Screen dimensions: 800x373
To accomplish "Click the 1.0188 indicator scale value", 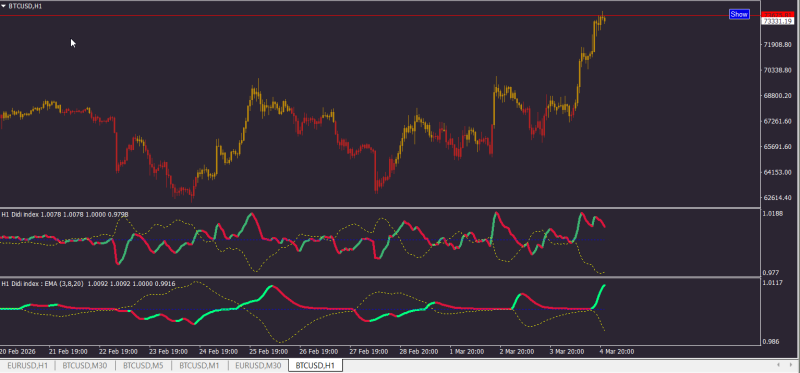I will [772, 214].
